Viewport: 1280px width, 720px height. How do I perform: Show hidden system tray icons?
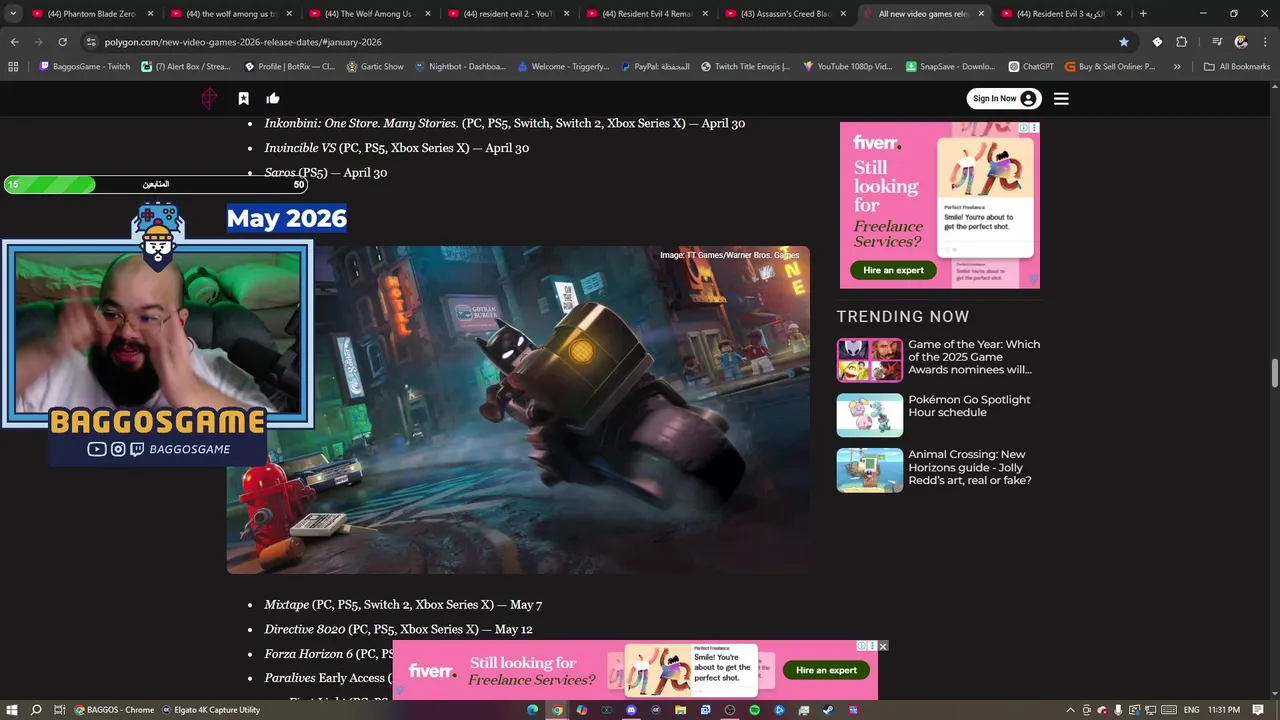pyautogui.click(x=1070, y=710)
